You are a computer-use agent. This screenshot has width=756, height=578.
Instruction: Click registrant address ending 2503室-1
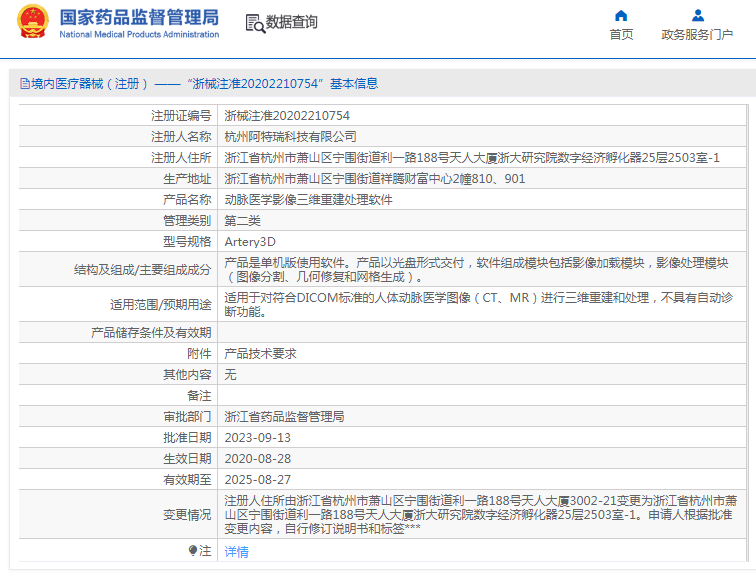[472, 158]
